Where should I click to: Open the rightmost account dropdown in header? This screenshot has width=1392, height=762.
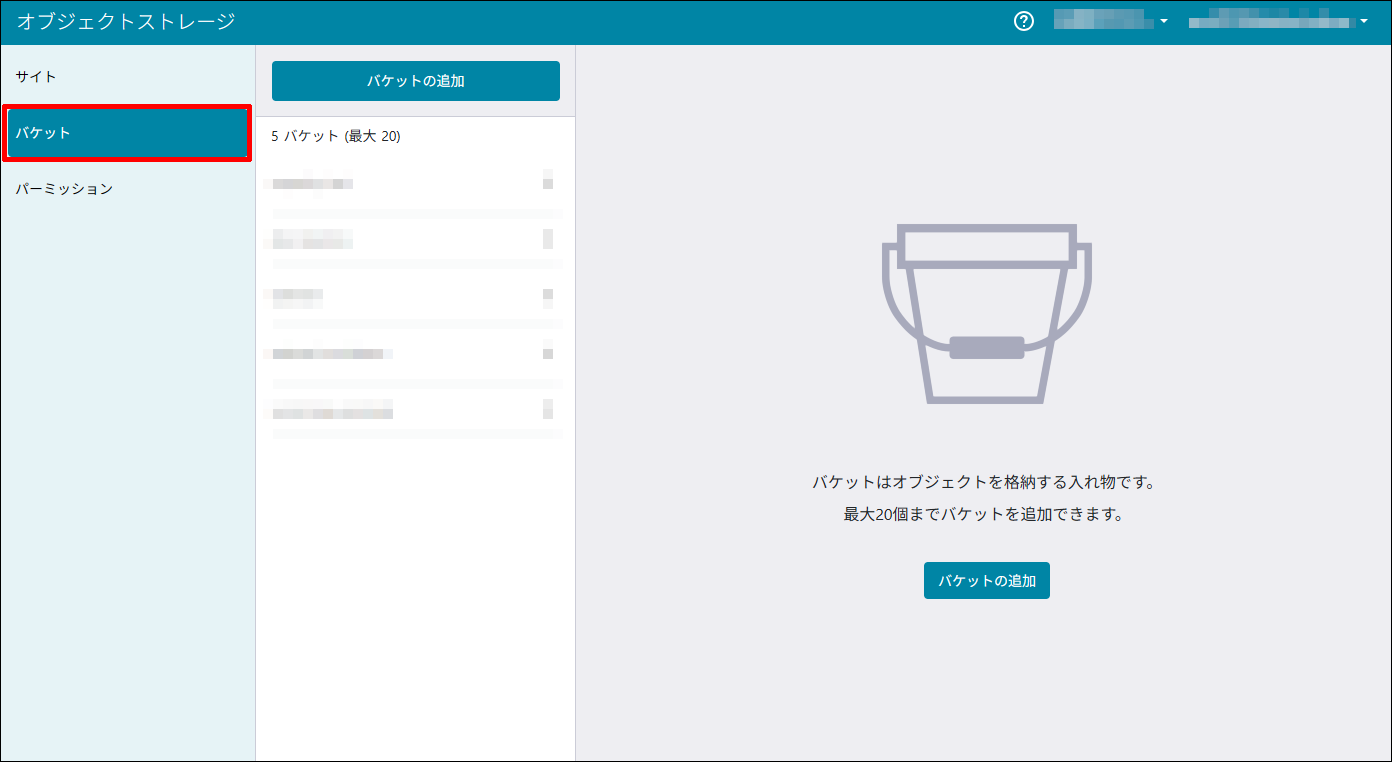pos(1277,21)
